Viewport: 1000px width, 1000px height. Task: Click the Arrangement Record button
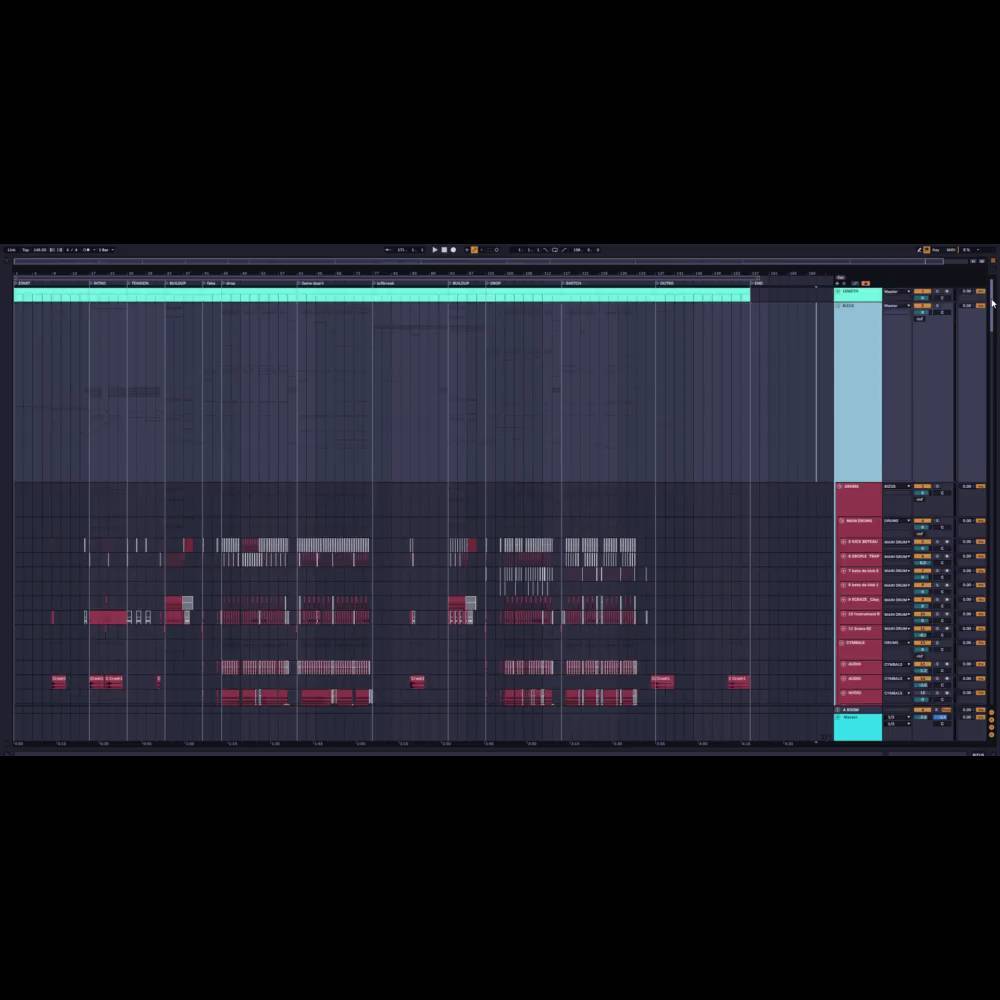(453, 250)
